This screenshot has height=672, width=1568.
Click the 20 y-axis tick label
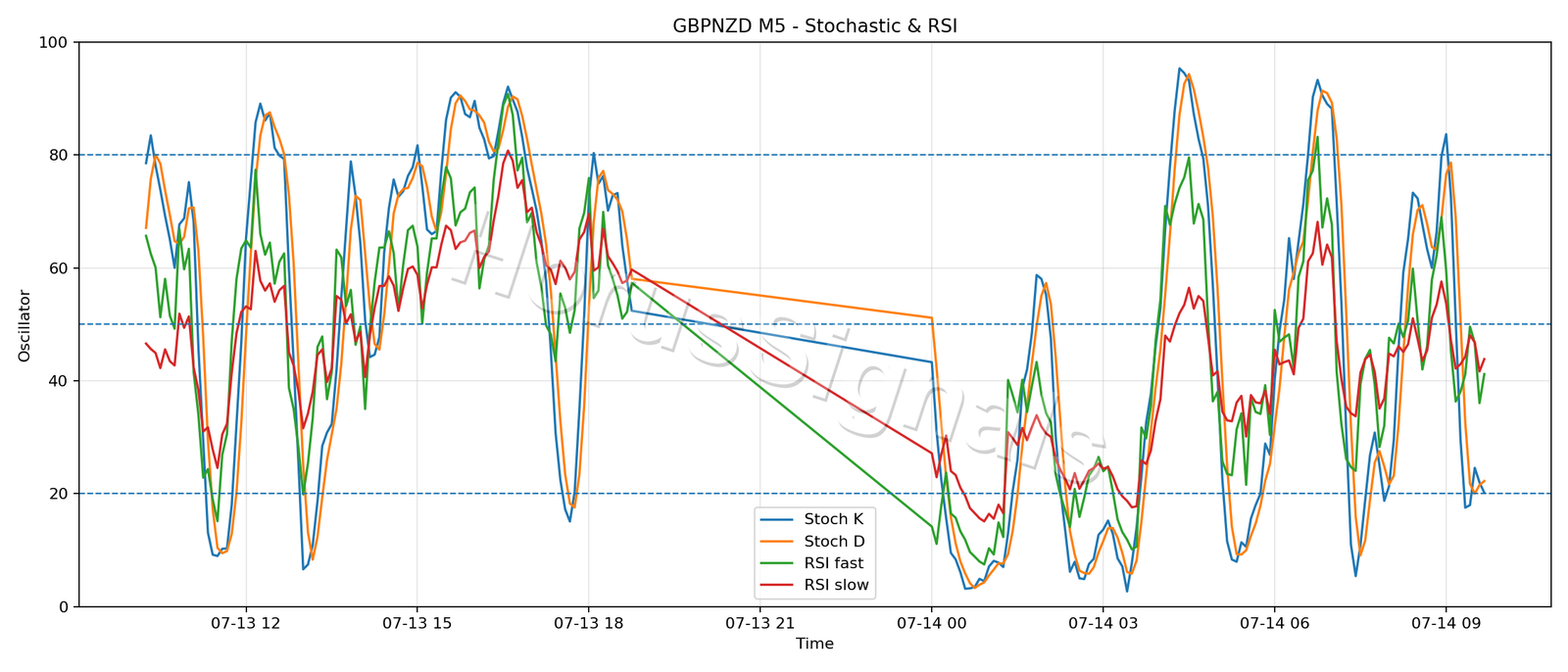[59, 494]
